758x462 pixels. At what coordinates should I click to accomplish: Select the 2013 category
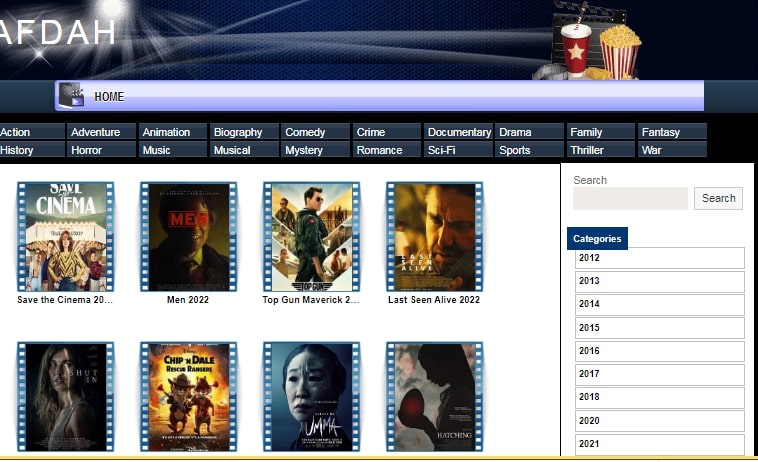(x=660, y=281)
